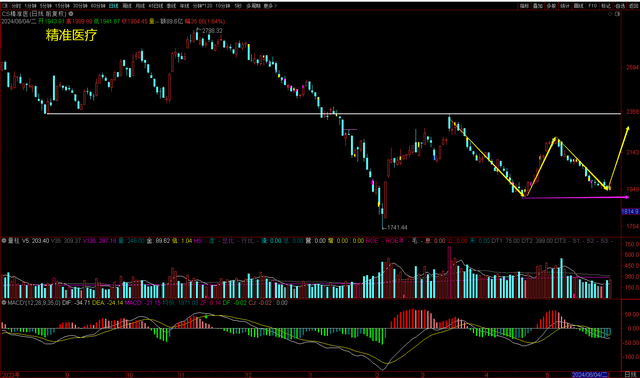The height and width of the screenshot is (378, 640).
Task: Click first button in top-right toolbar group
Action: pos(524,6)
